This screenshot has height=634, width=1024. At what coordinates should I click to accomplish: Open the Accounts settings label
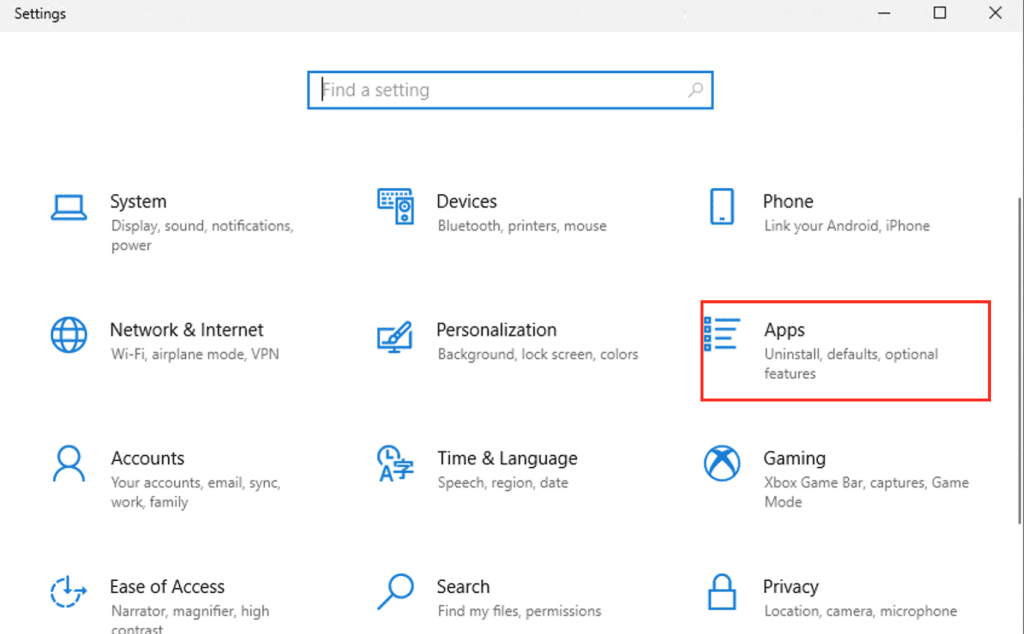pos(147,458)
